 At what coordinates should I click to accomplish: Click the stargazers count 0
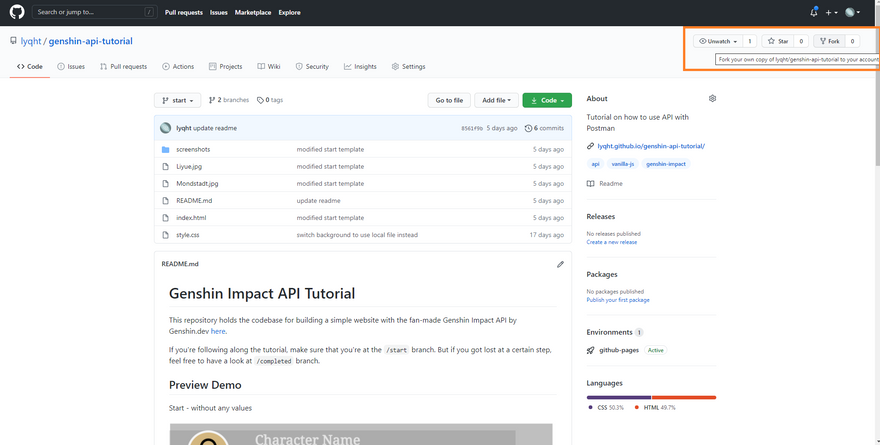coord(801,41)
